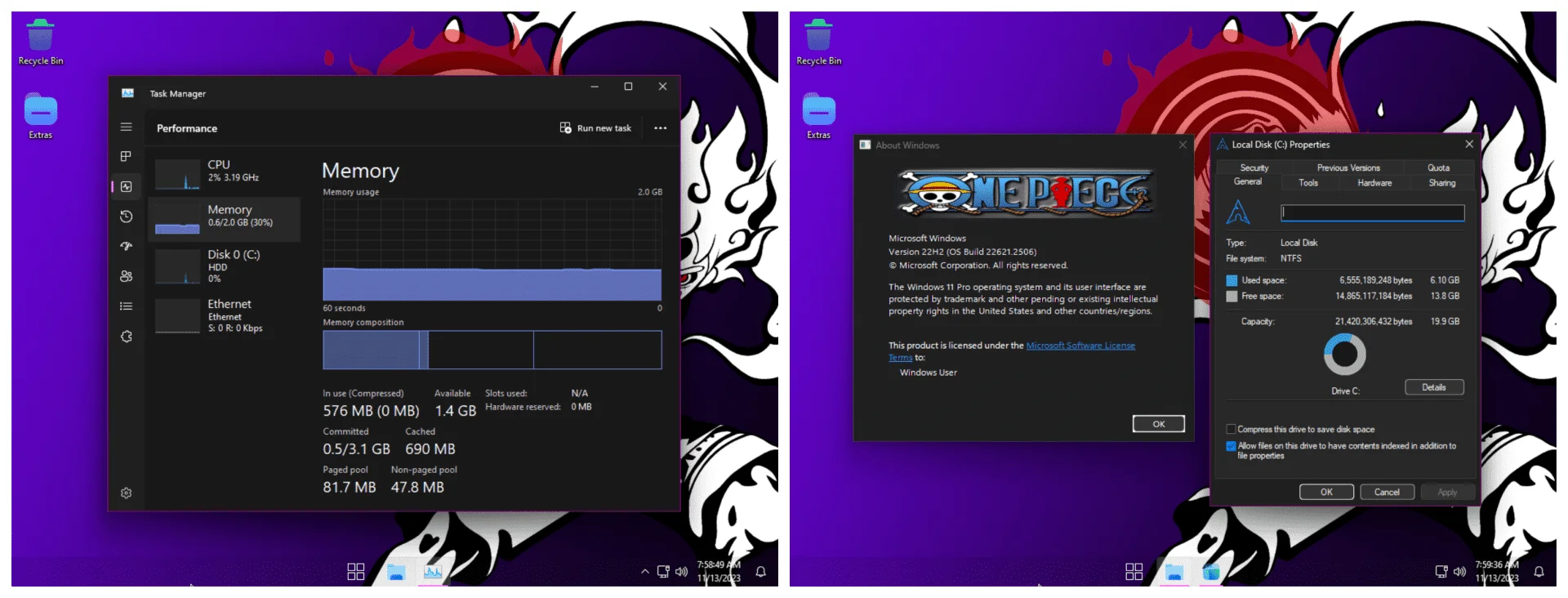Open Processes page icon in Task Manager
1568x598 pixels.
pos(126,156)
